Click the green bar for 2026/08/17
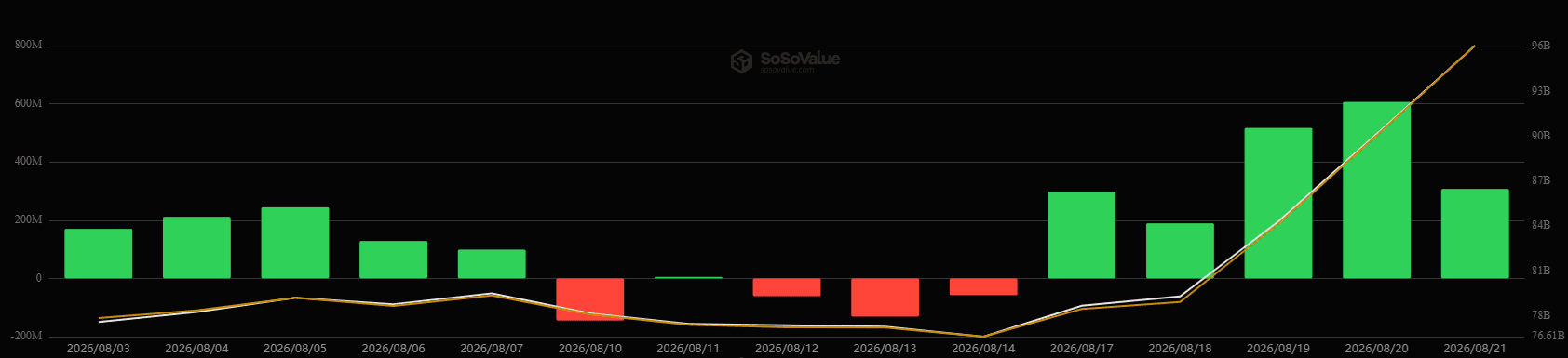 pyautogui.click(x=1082, y=235)
